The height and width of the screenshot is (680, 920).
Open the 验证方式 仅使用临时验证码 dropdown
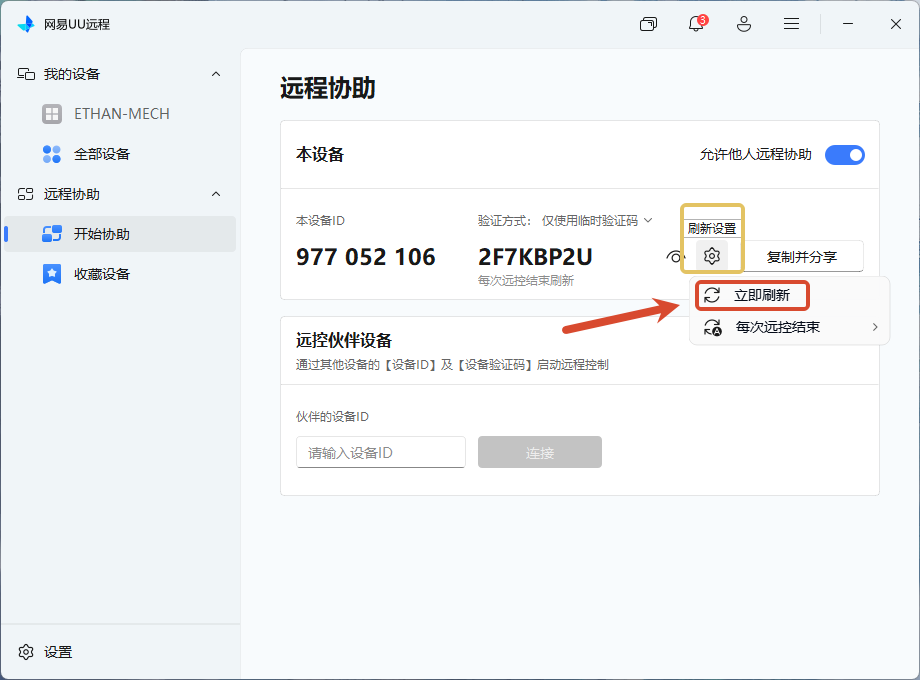[x=597, y=221]
